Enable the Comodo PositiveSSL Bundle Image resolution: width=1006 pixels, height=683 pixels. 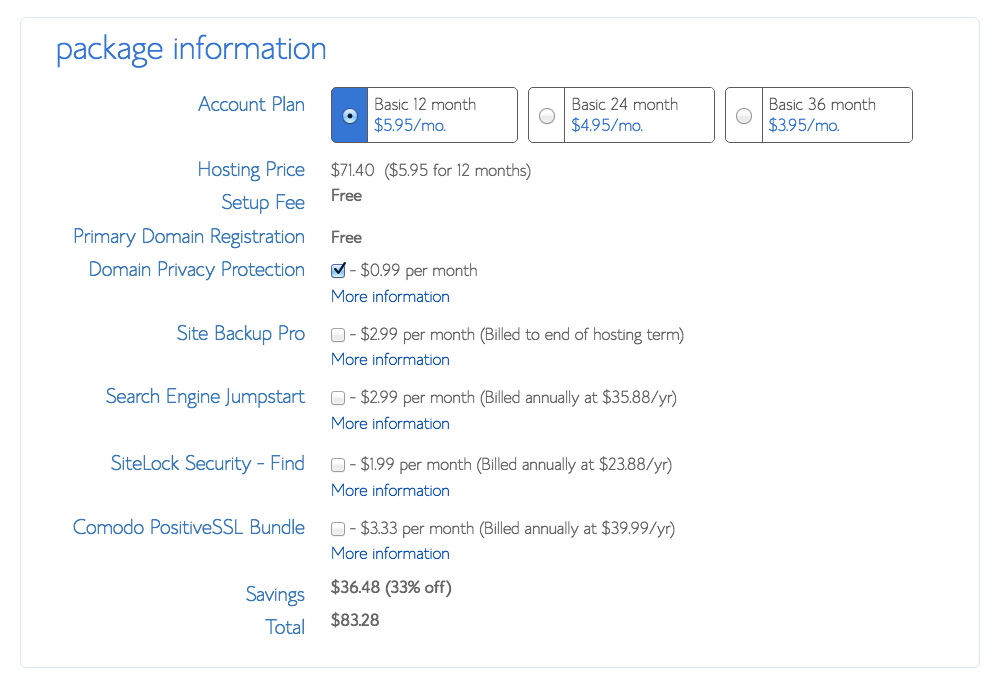[337, 528]
